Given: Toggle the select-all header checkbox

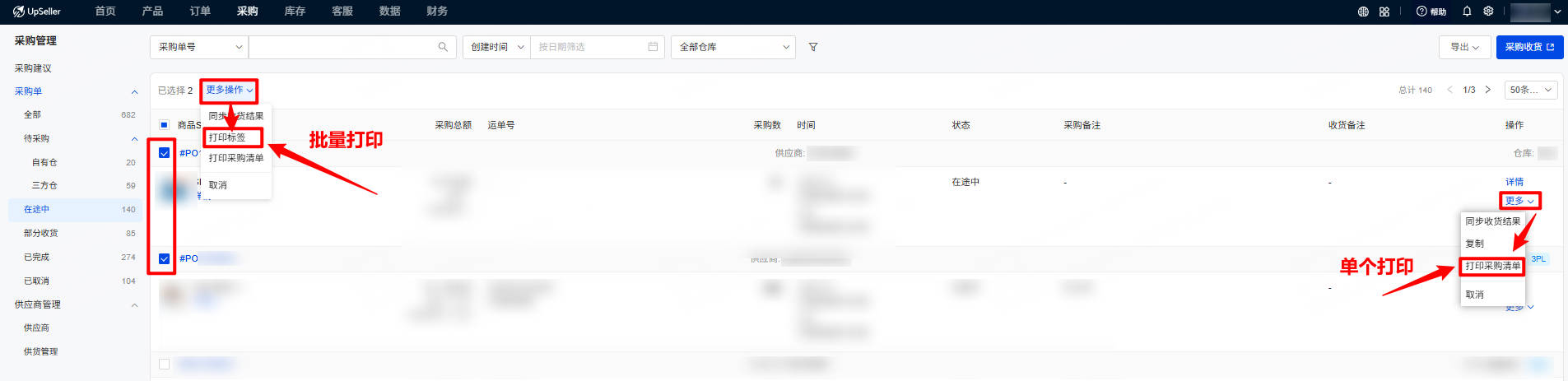Looking at the screenshot, I should (165, 125).
